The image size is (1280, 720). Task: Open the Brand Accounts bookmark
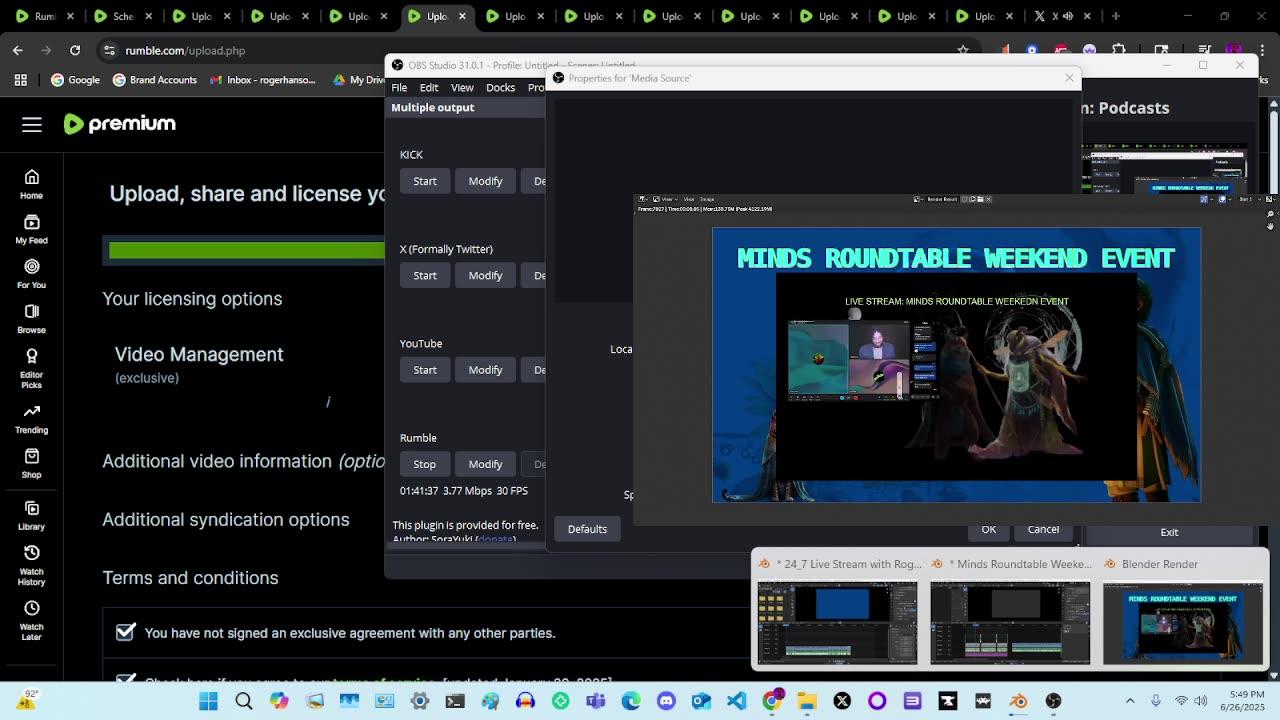[x=154, y=80]
